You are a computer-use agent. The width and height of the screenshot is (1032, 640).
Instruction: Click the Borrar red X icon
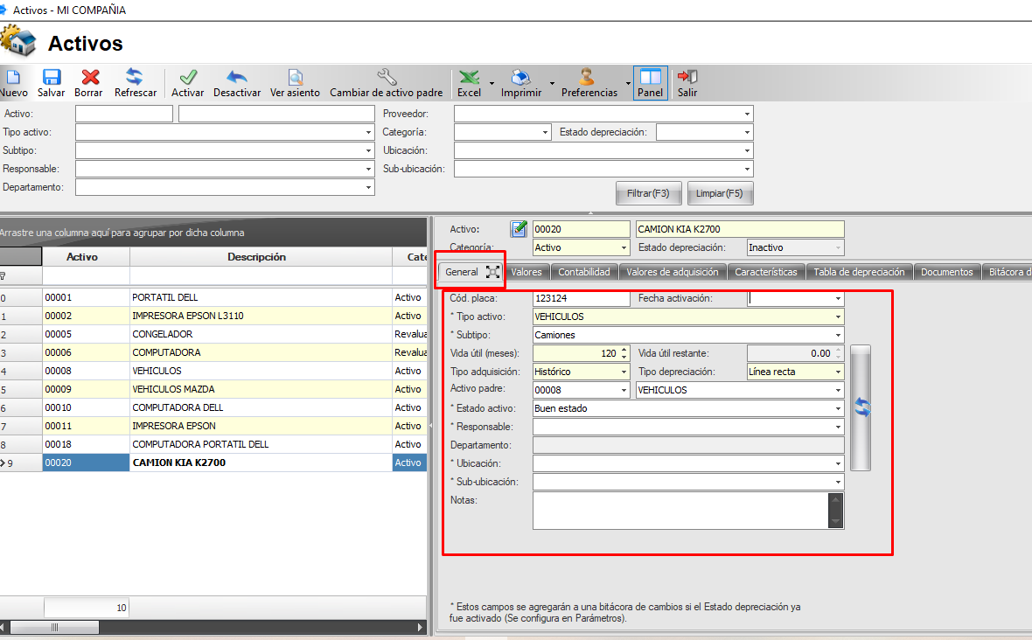point(89,78)
